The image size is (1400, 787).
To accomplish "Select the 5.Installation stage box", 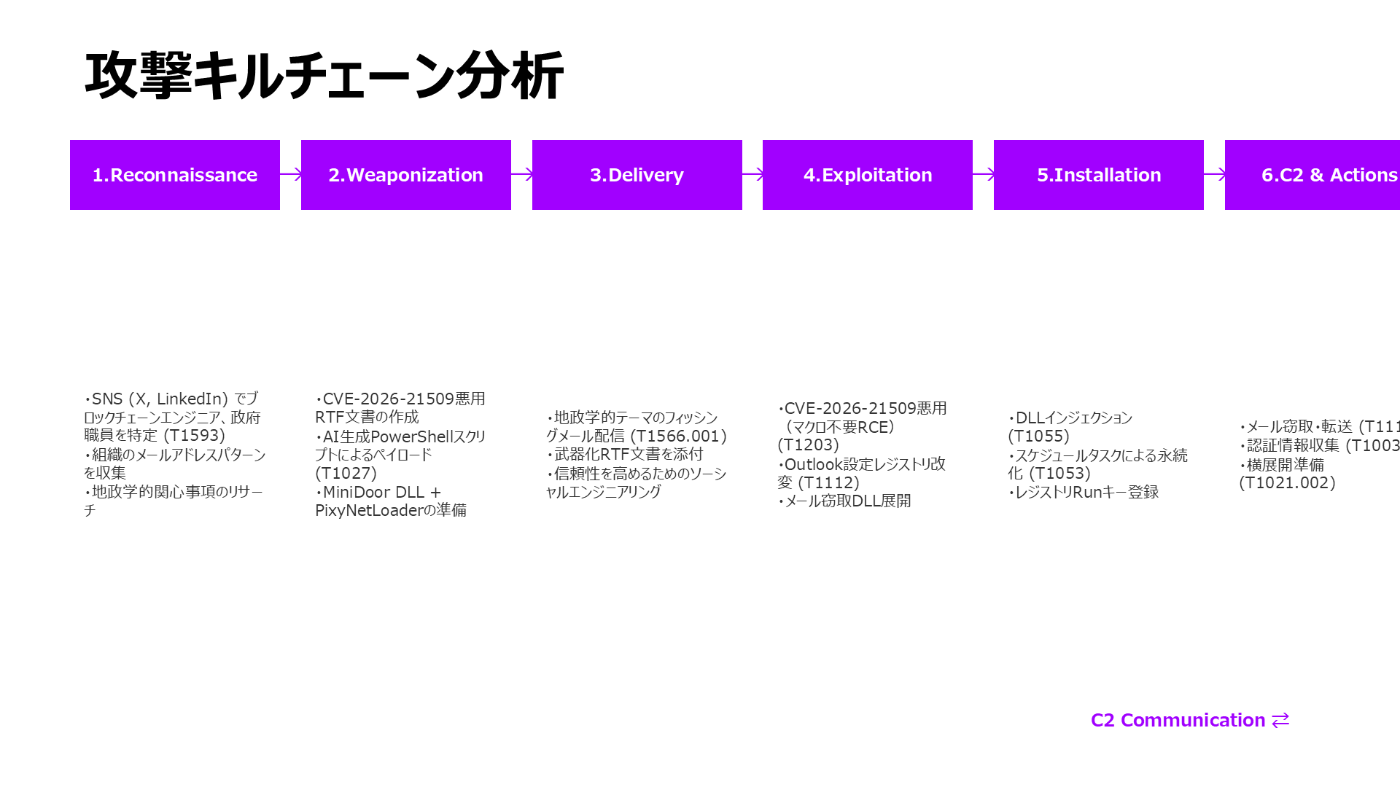I will pyautogui.click(x=1098, y=174).
